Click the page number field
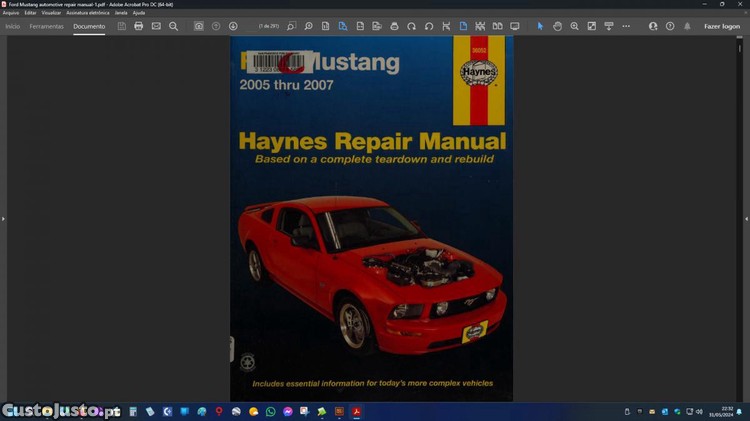 (x=268, y=26)
